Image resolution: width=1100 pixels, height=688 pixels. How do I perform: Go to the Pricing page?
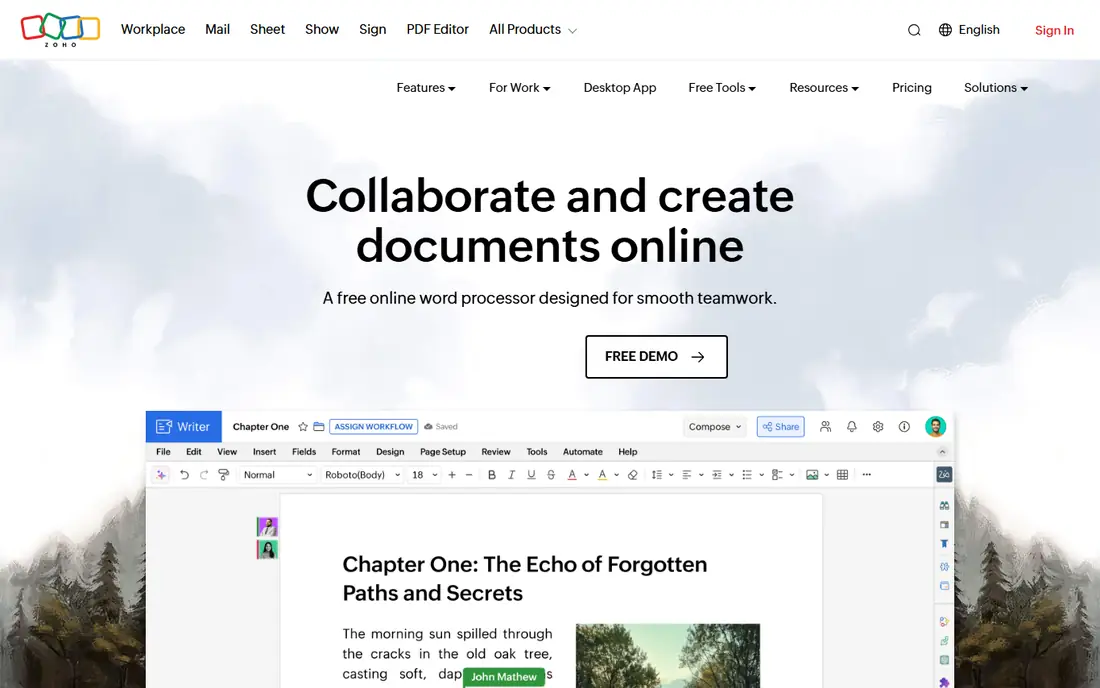pos(912,88)
